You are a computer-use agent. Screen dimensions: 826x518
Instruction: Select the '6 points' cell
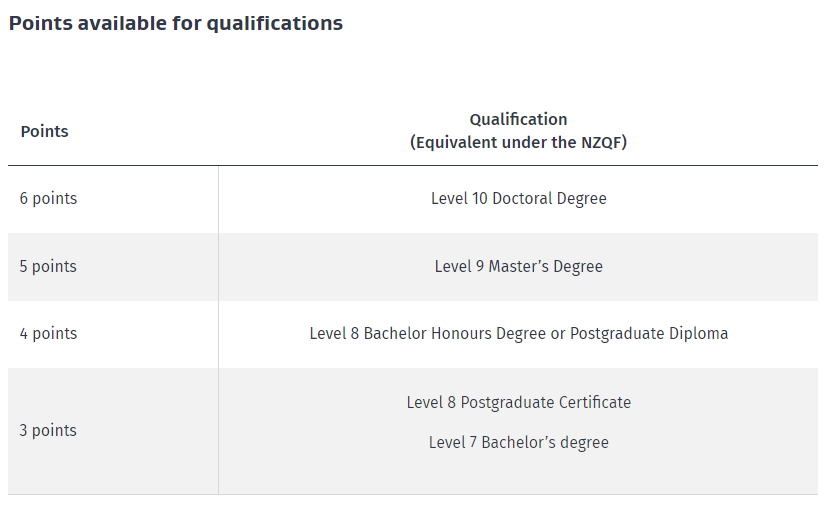point(48,198)
